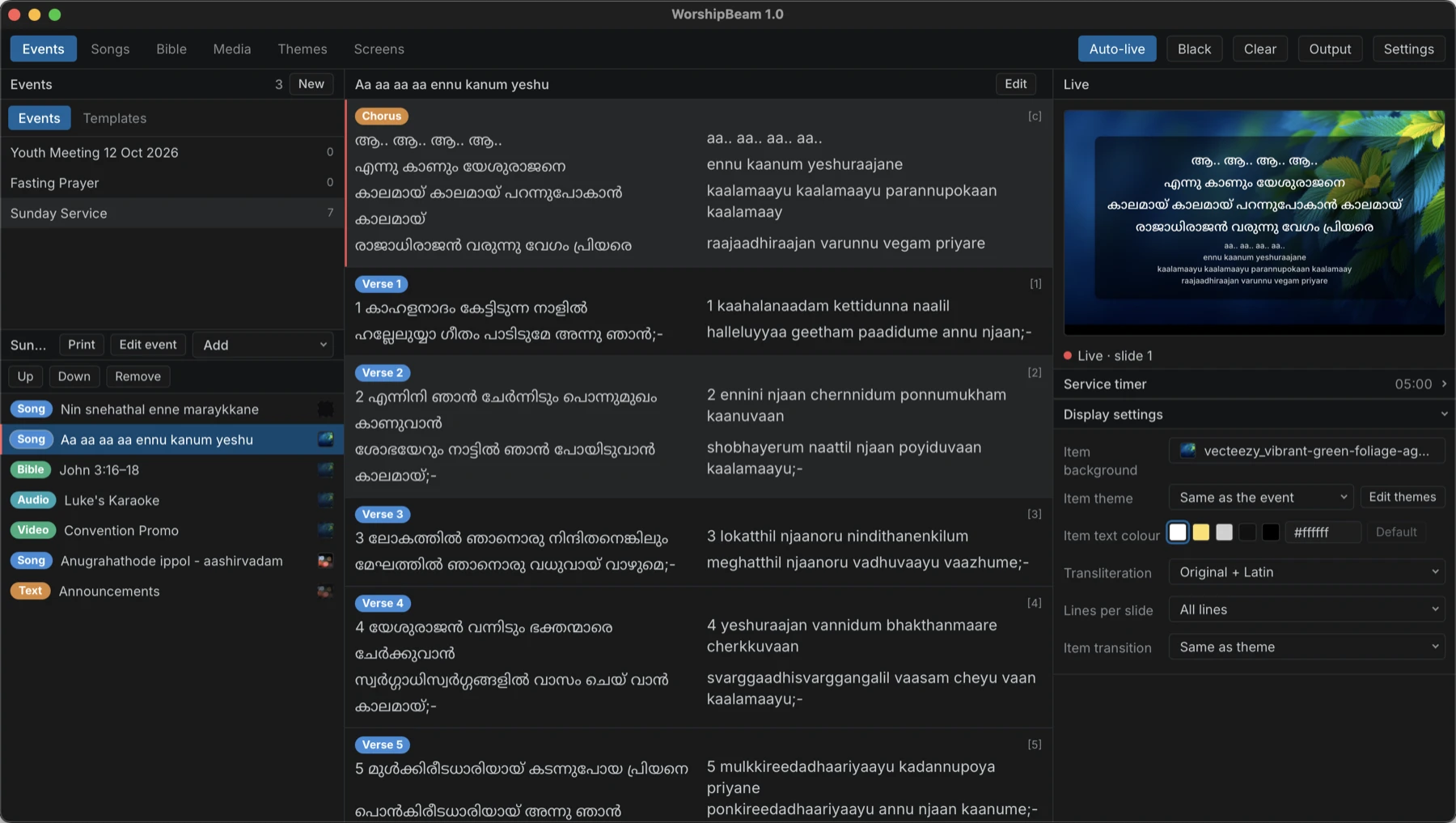Click thumbnail icon on Aa aa ennu kanum yeshu row
Screen dimensions: 1456x823
click(x=325, y=439)
